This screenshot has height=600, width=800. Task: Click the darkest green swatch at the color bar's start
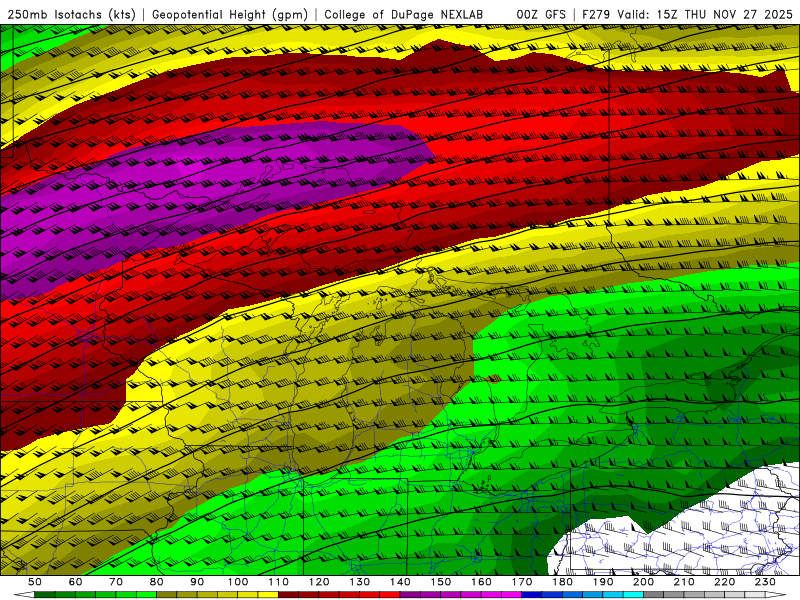point(45,595)
